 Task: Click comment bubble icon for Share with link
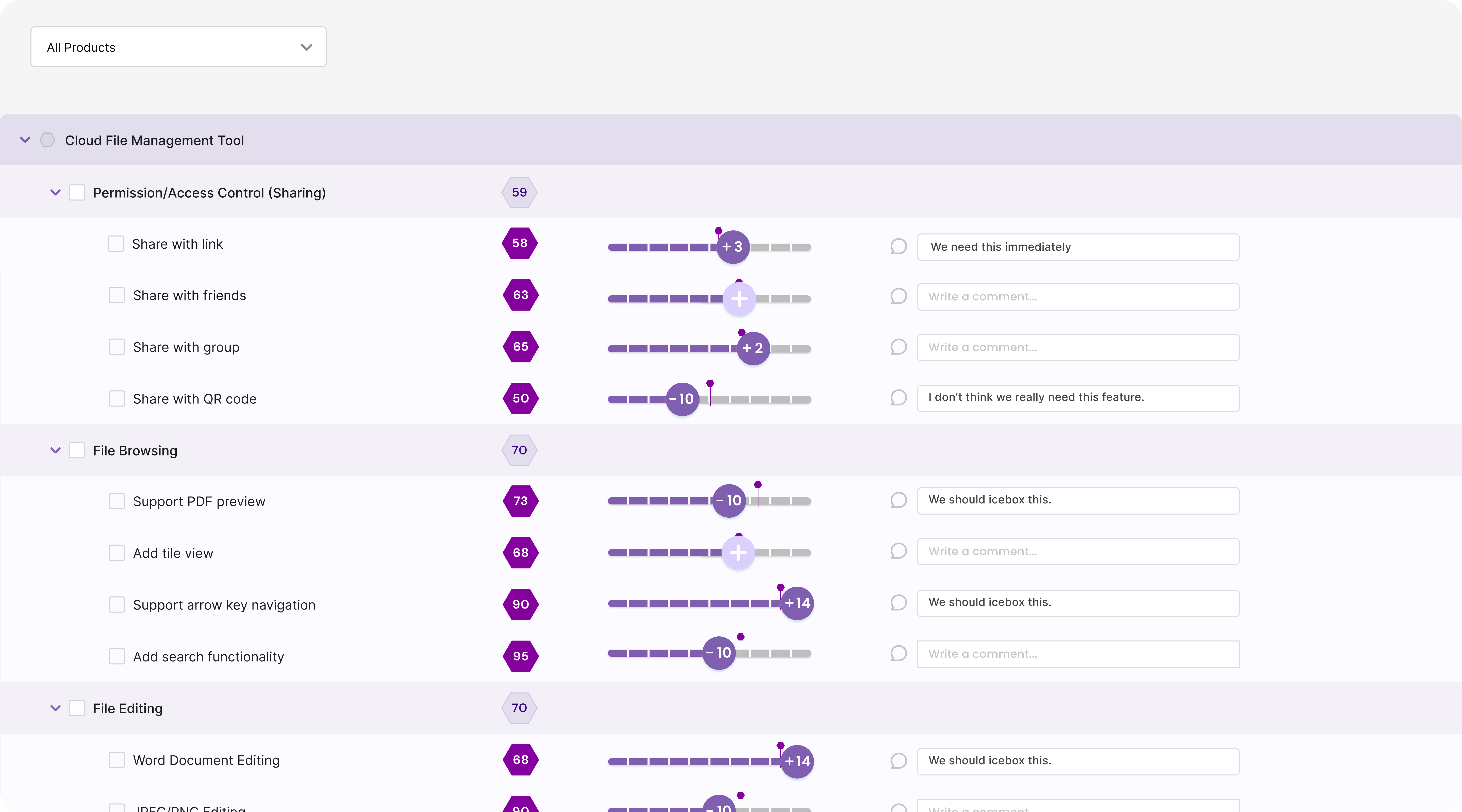click(899, 247)
